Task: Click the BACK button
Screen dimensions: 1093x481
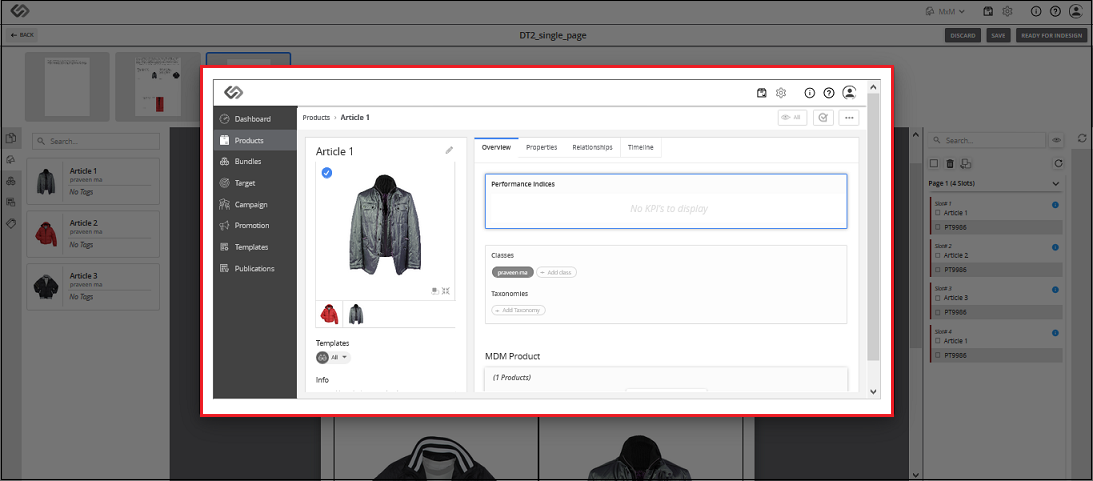Action: click(22, 35)
